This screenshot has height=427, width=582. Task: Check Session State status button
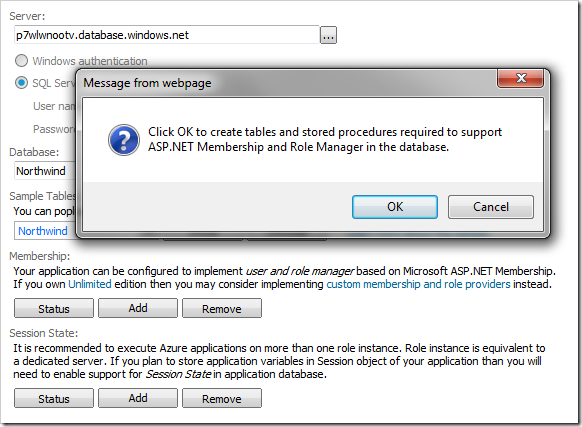pyautogui.click(x=54, y=398)
